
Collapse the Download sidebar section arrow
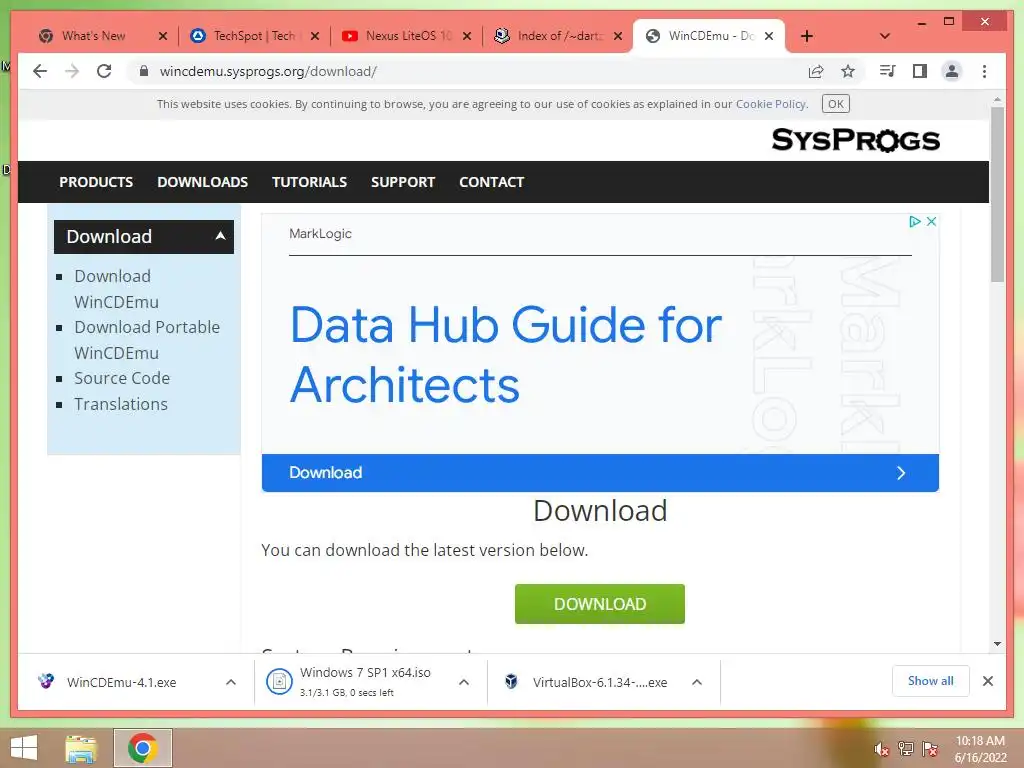point(221,236)
